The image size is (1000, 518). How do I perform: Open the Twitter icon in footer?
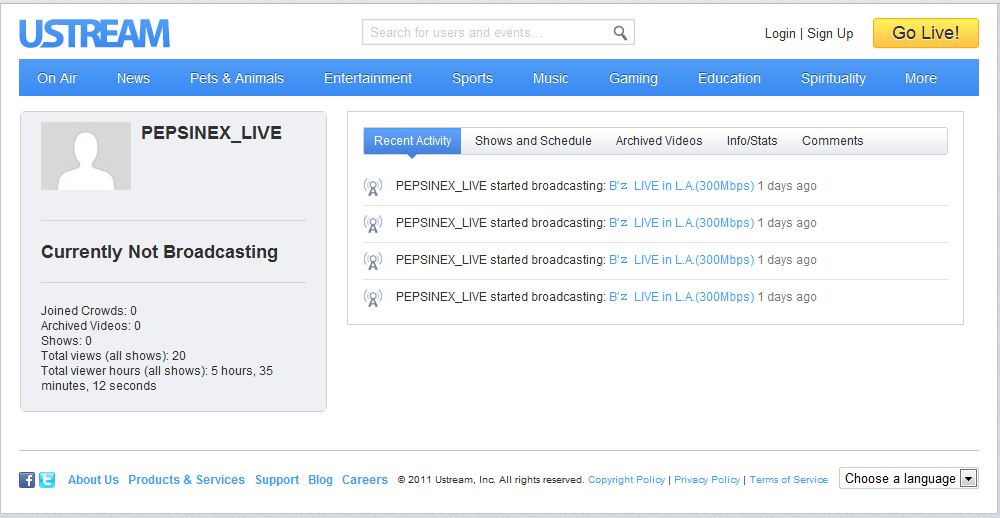[47, 480]
